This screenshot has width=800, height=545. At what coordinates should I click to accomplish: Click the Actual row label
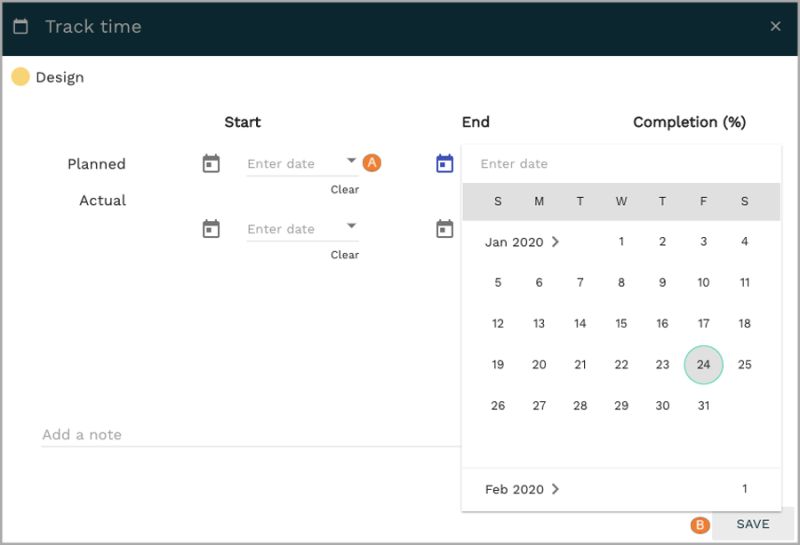coord(103,200)
